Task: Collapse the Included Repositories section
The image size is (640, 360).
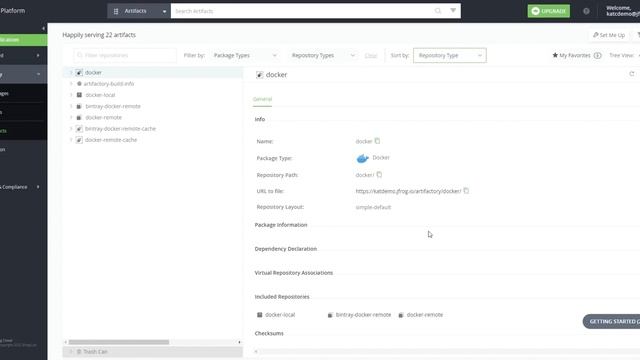Action: click(x=282, y=297)
